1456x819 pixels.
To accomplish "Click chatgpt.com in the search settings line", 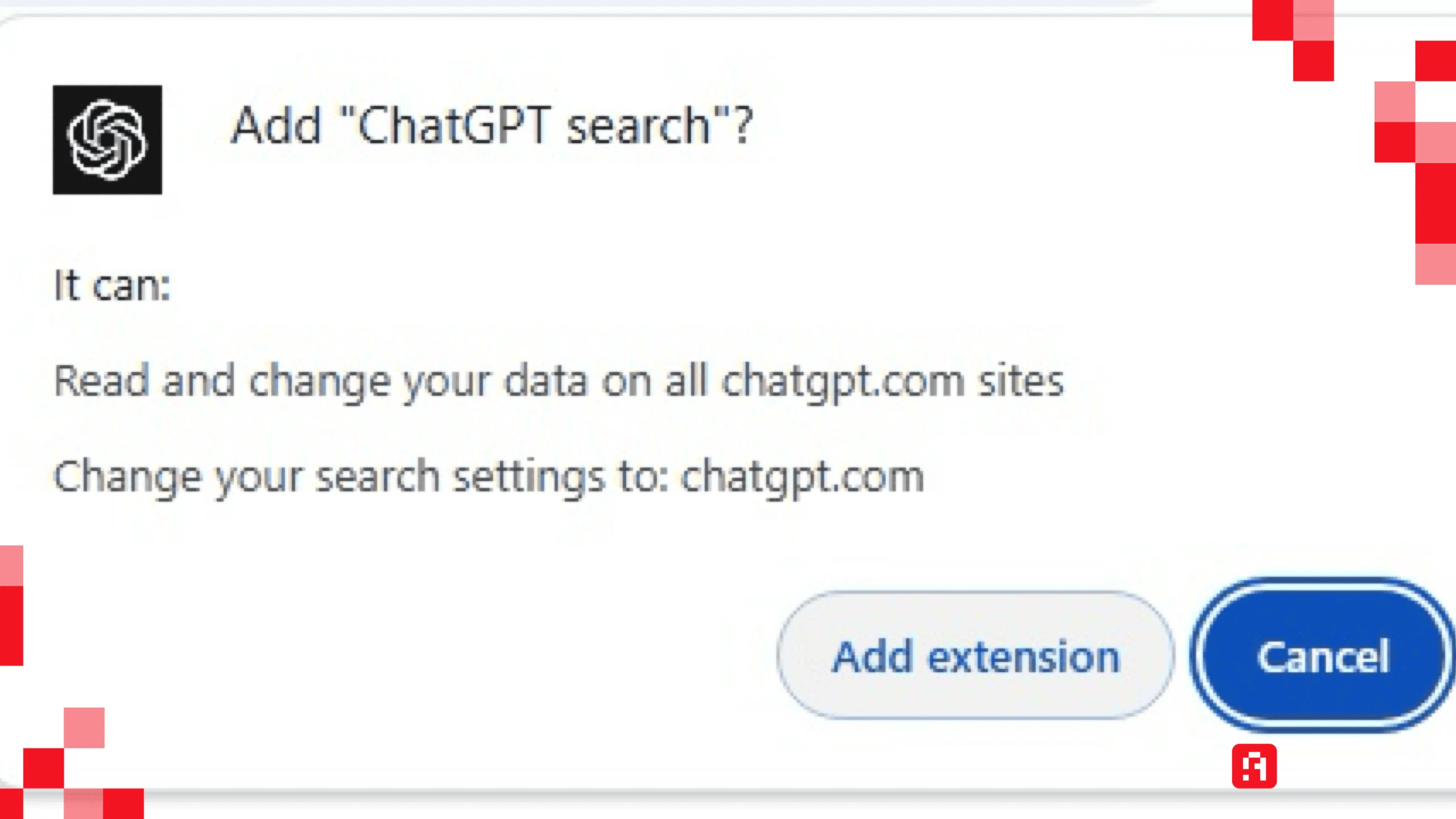I will pyautogui.click(x=803, y=477).
